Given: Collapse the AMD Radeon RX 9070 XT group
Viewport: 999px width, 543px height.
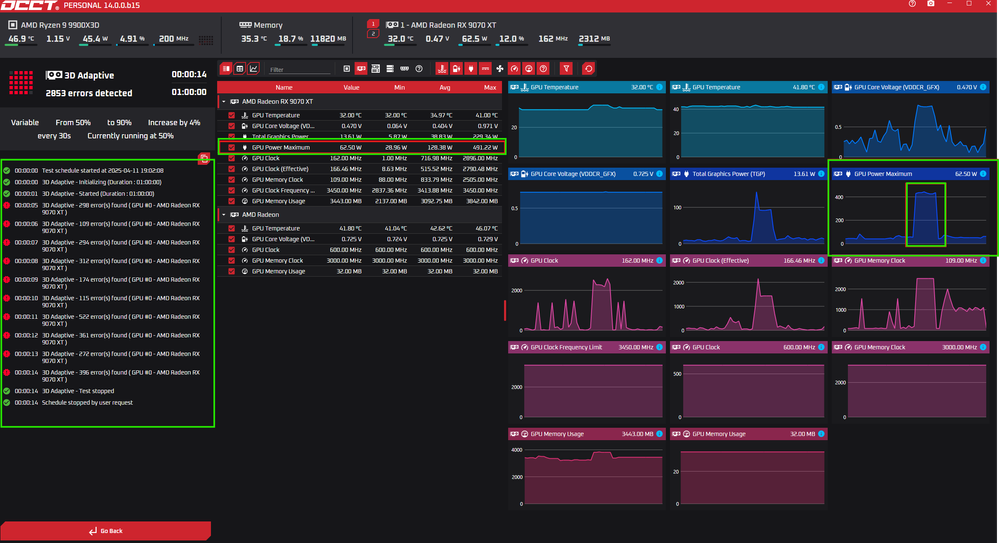Looking at the screenshot, I should (x=224, y=101).
